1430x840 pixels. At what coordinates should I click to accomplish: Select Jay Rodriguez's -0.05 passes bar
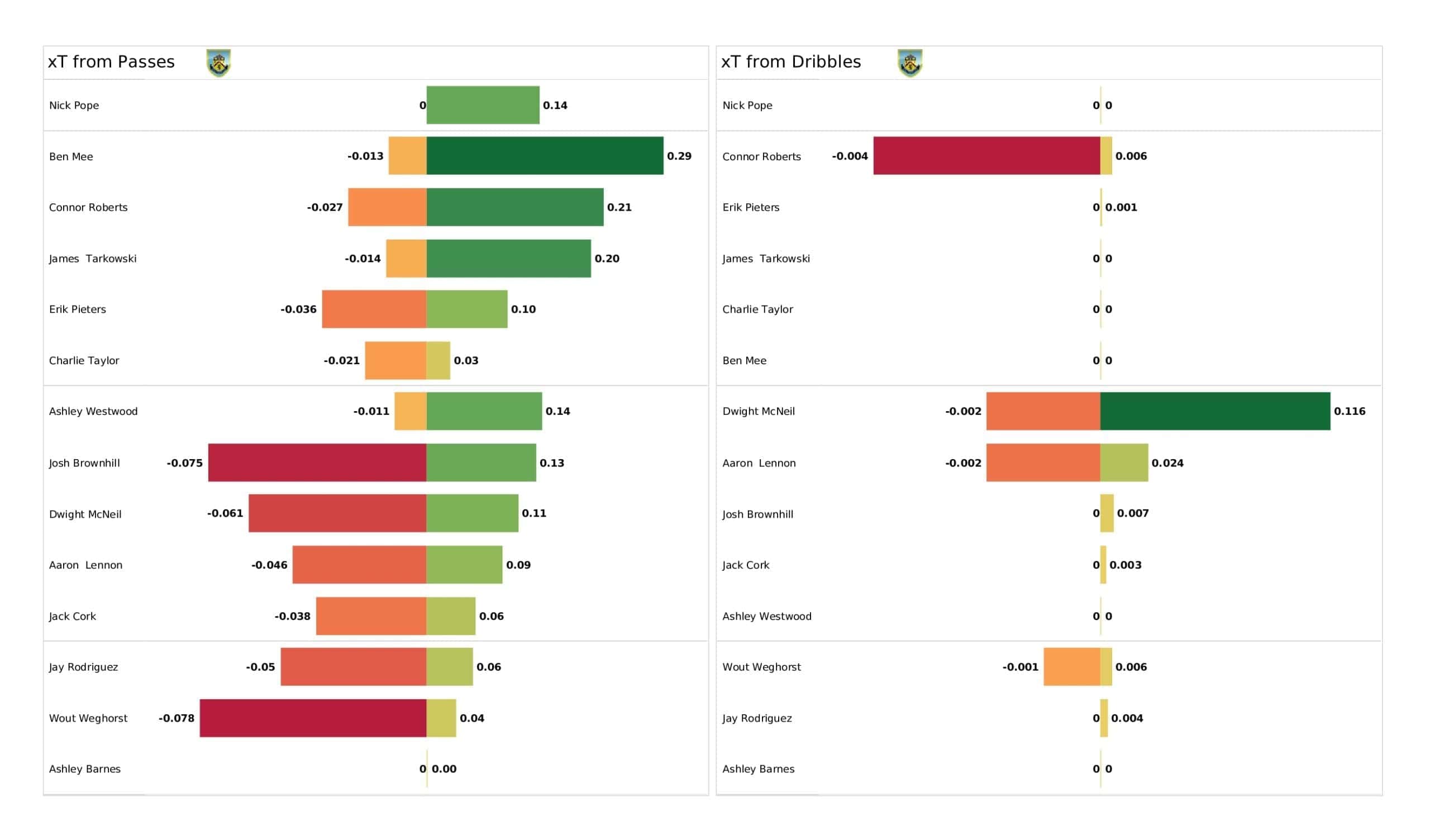click(x=354, y=667)
